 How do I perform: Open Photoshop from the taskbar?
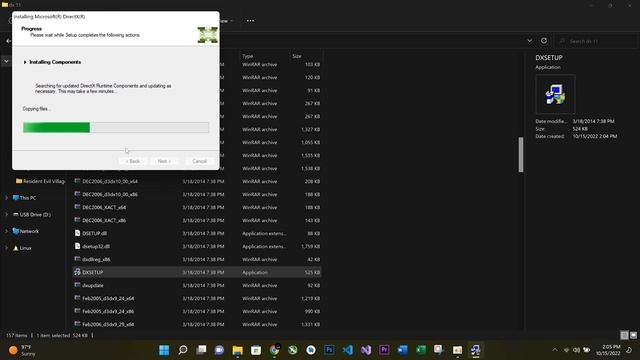point(329,350)
